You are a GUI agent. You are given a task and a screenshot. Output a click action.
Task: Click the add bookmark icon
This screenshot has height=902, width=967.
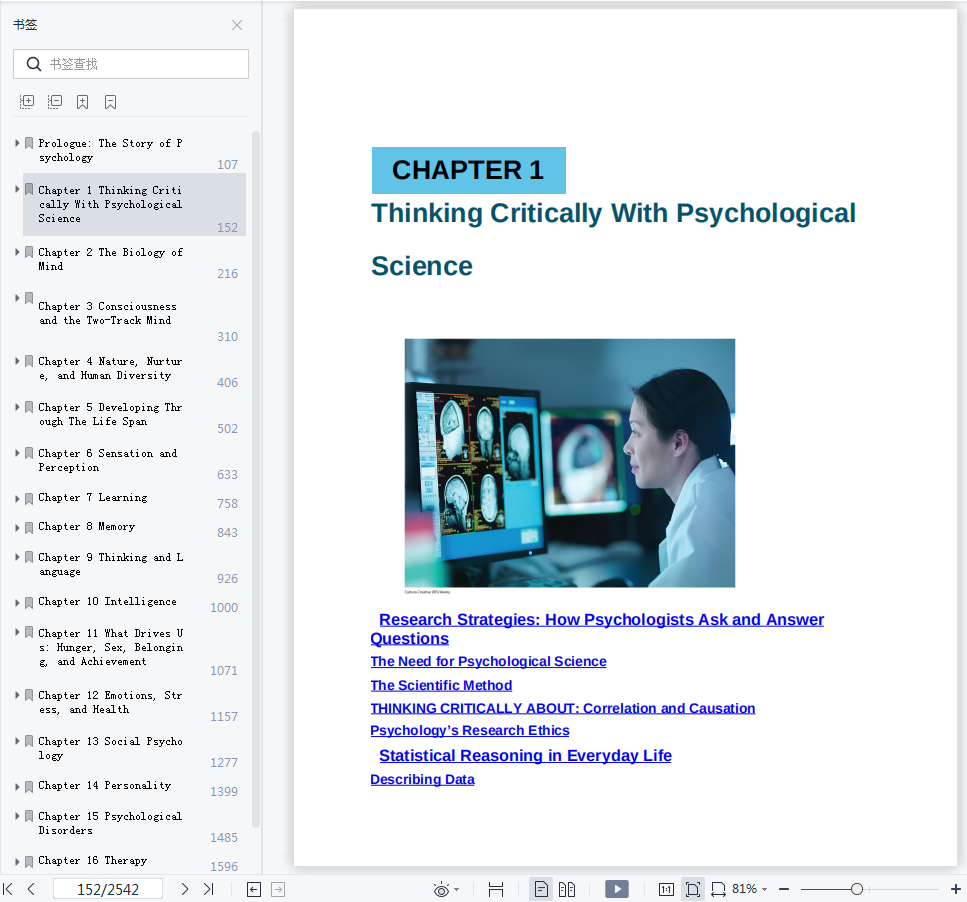tap(83, 102)
